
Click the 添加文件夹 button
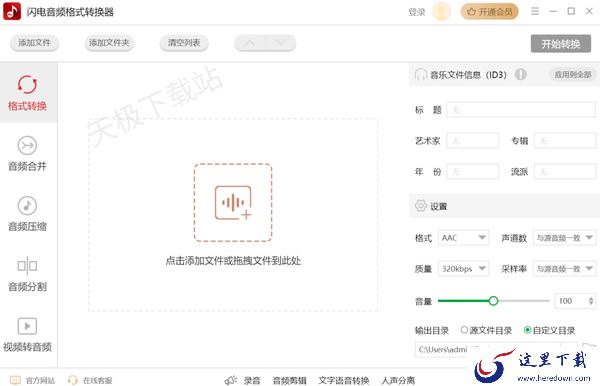(x=109, y=42)
